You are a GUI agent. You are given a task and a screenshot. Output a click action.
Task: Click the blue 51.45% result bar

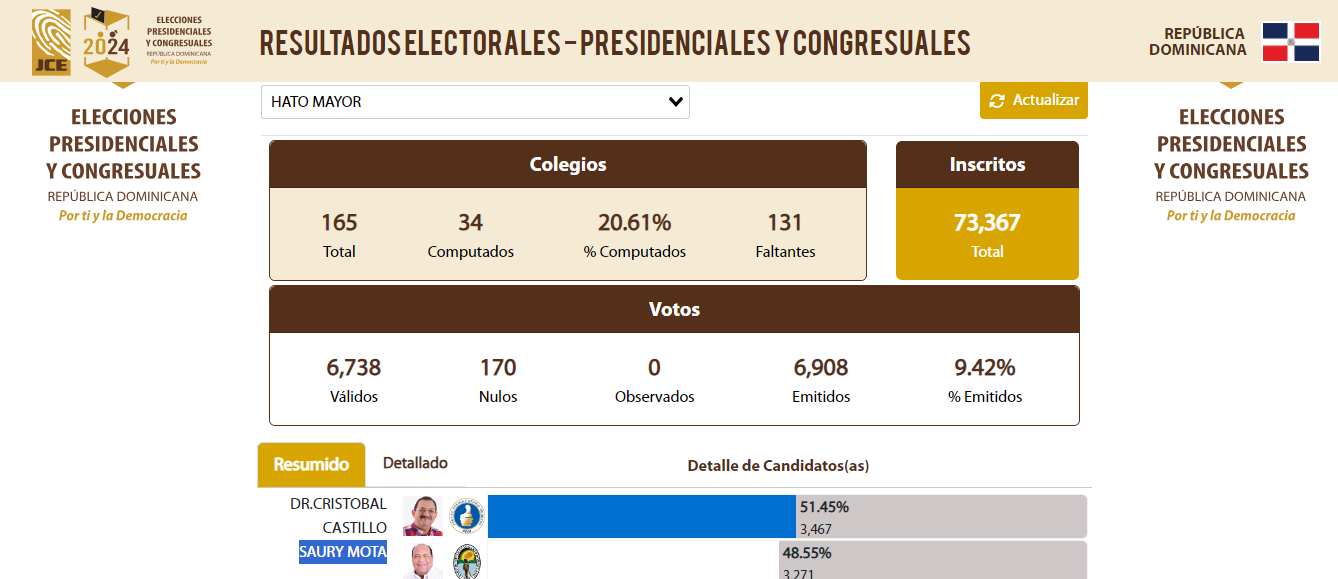click(x=642, y=516)
